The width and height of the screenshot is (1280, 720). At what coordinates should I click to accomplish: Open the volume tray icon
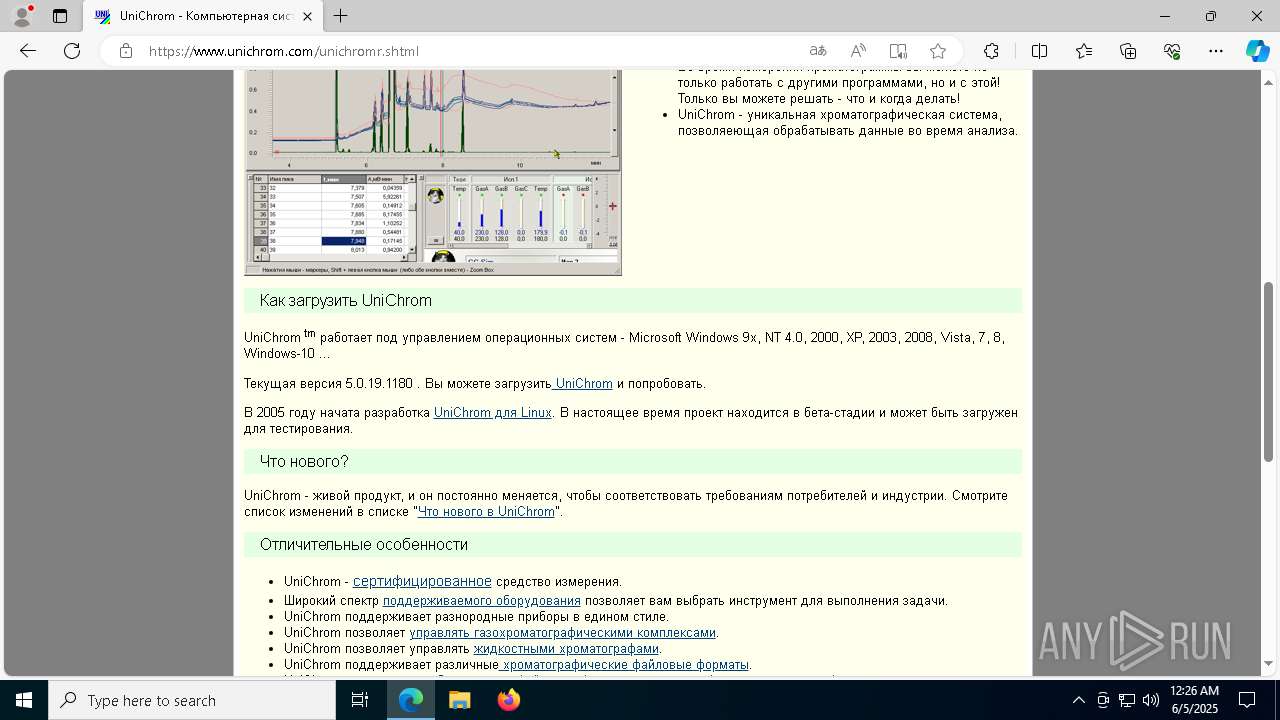[x=1151, y=700]
